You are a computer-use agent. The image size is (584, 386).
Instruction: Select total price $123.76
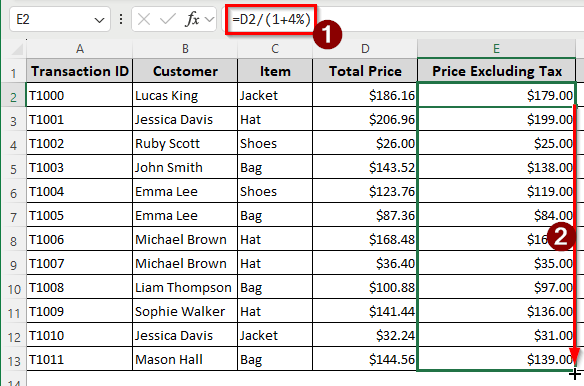(x=365, y=192)
